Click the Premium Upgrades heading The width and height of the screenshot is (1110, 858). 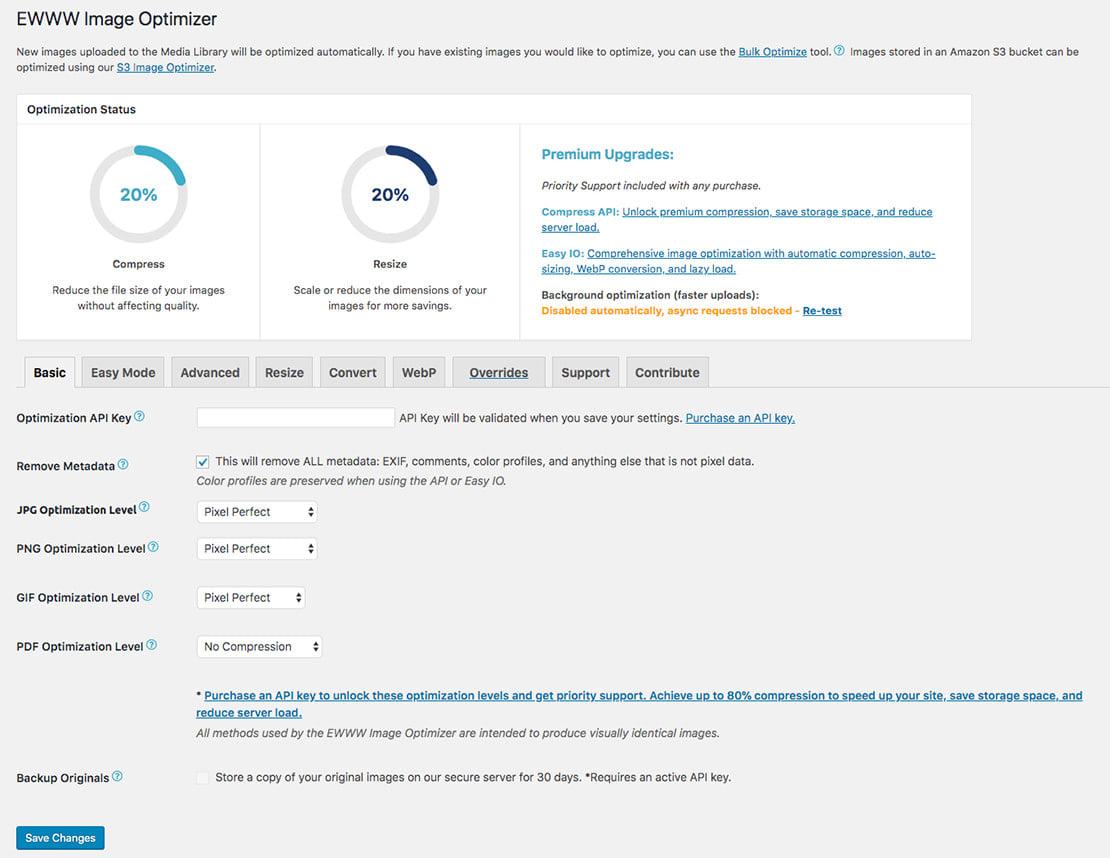(x=607, y=154)
